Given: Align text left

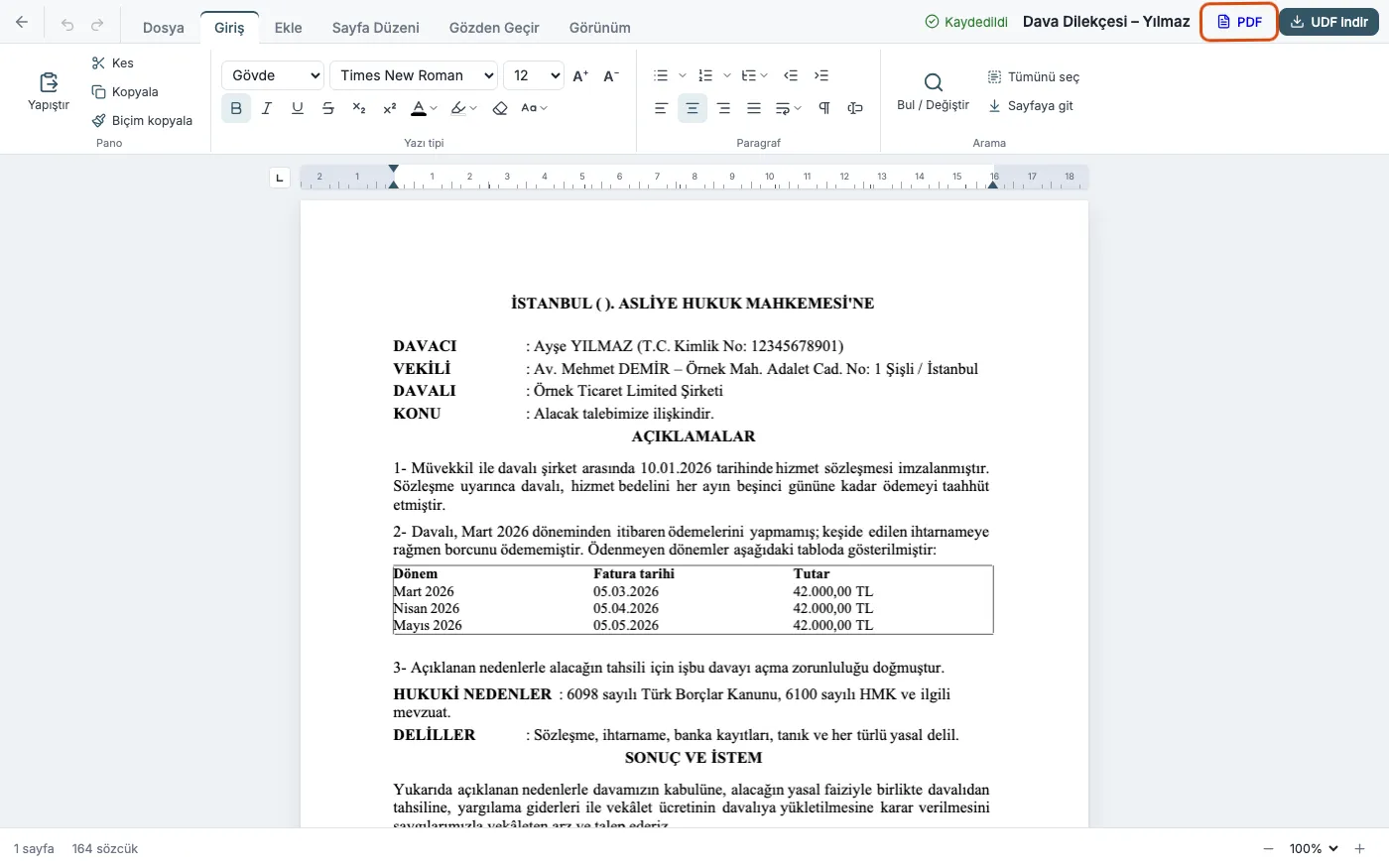Looking at the screenshot, I should 661,108.
